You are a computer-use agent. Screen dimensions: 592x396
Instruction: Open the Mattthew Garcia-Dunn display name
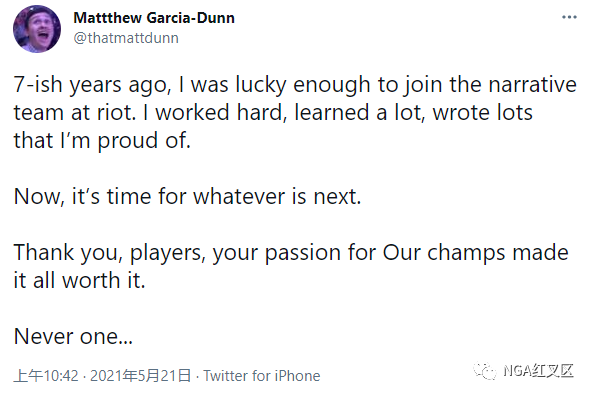click(154, 18)
